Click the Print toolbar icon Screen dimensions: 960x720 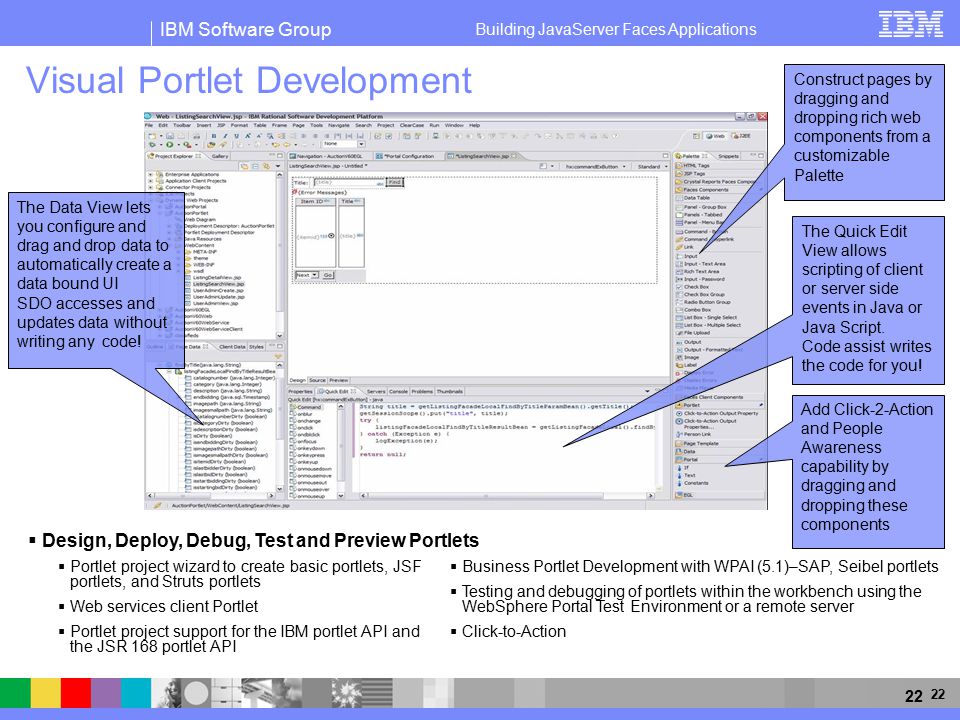click(197, 136)
